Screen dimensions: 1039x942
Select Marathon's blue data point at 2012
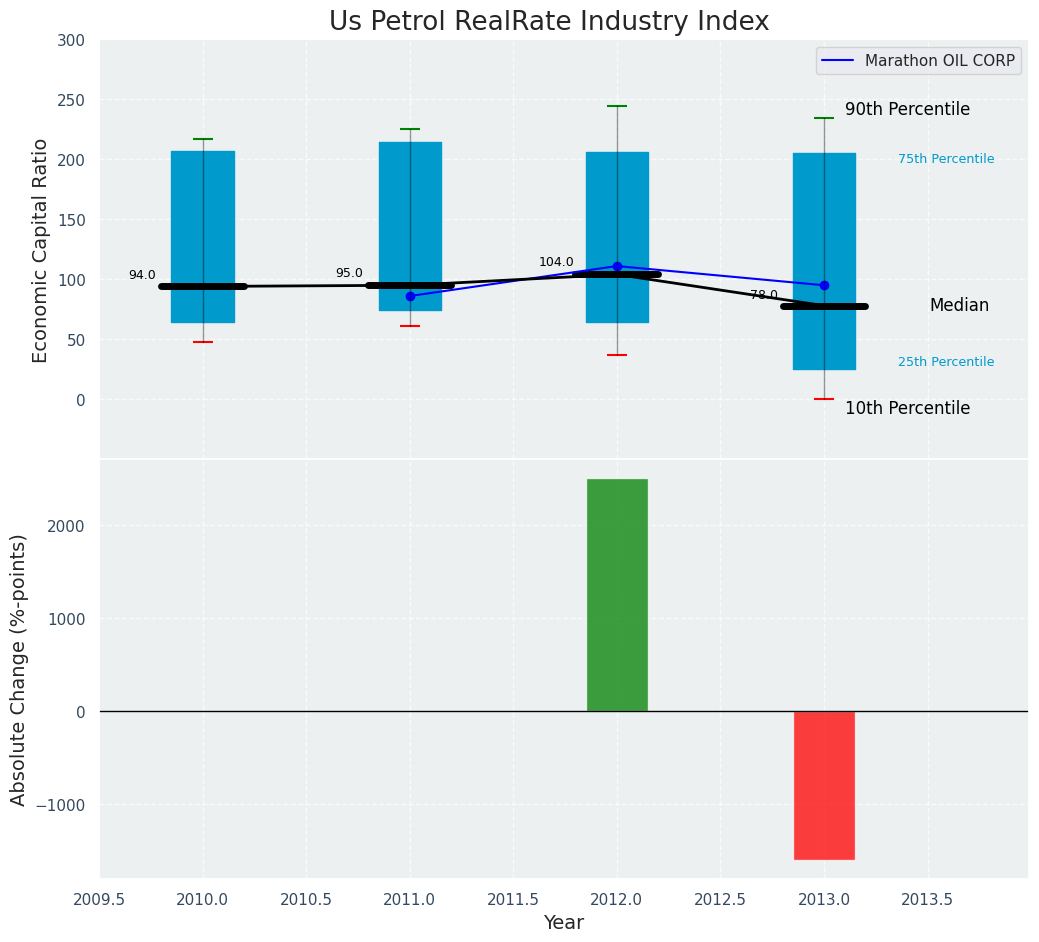coord(617,266)
